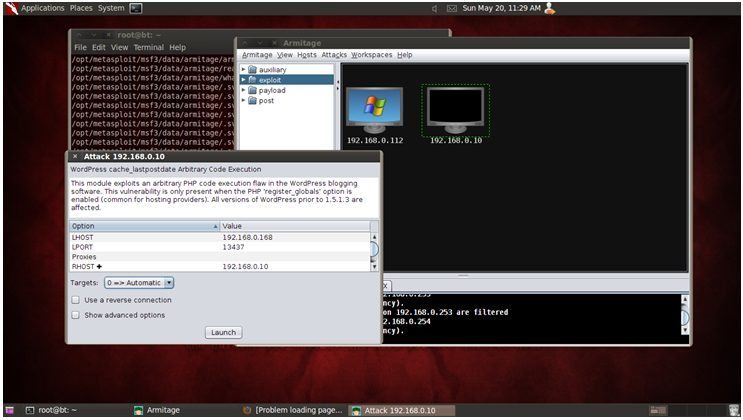This screenshot has height=420, width=743.
Task: Click the LPORT option row label
Action: pyautogui.click(x=82, y=247)
